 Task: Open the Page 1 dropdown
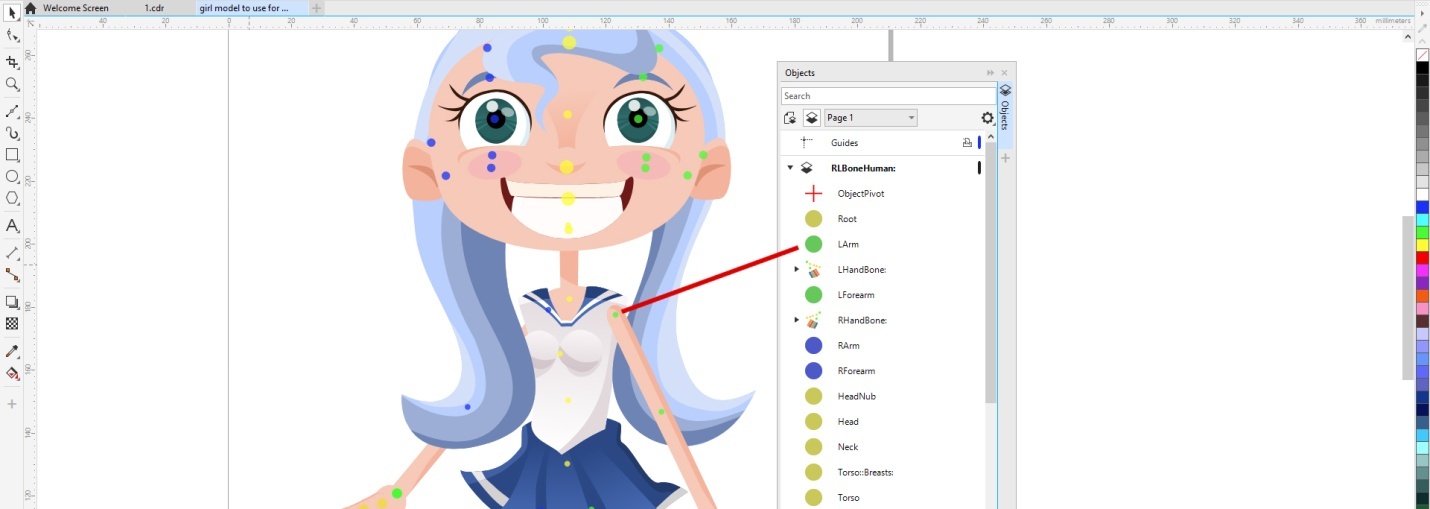[869, 118]
